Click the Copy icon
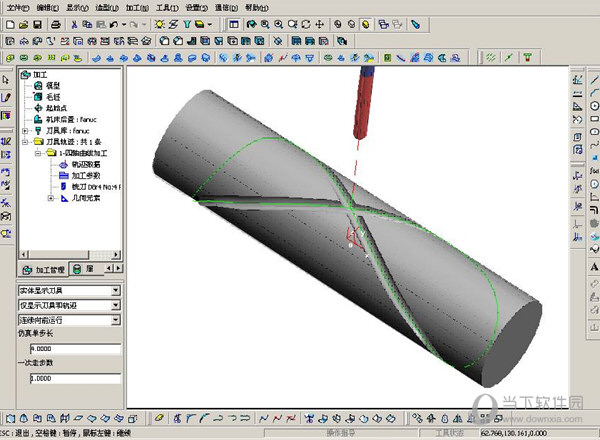This screenshot has width=600, height=440. (x=87, y=25)
